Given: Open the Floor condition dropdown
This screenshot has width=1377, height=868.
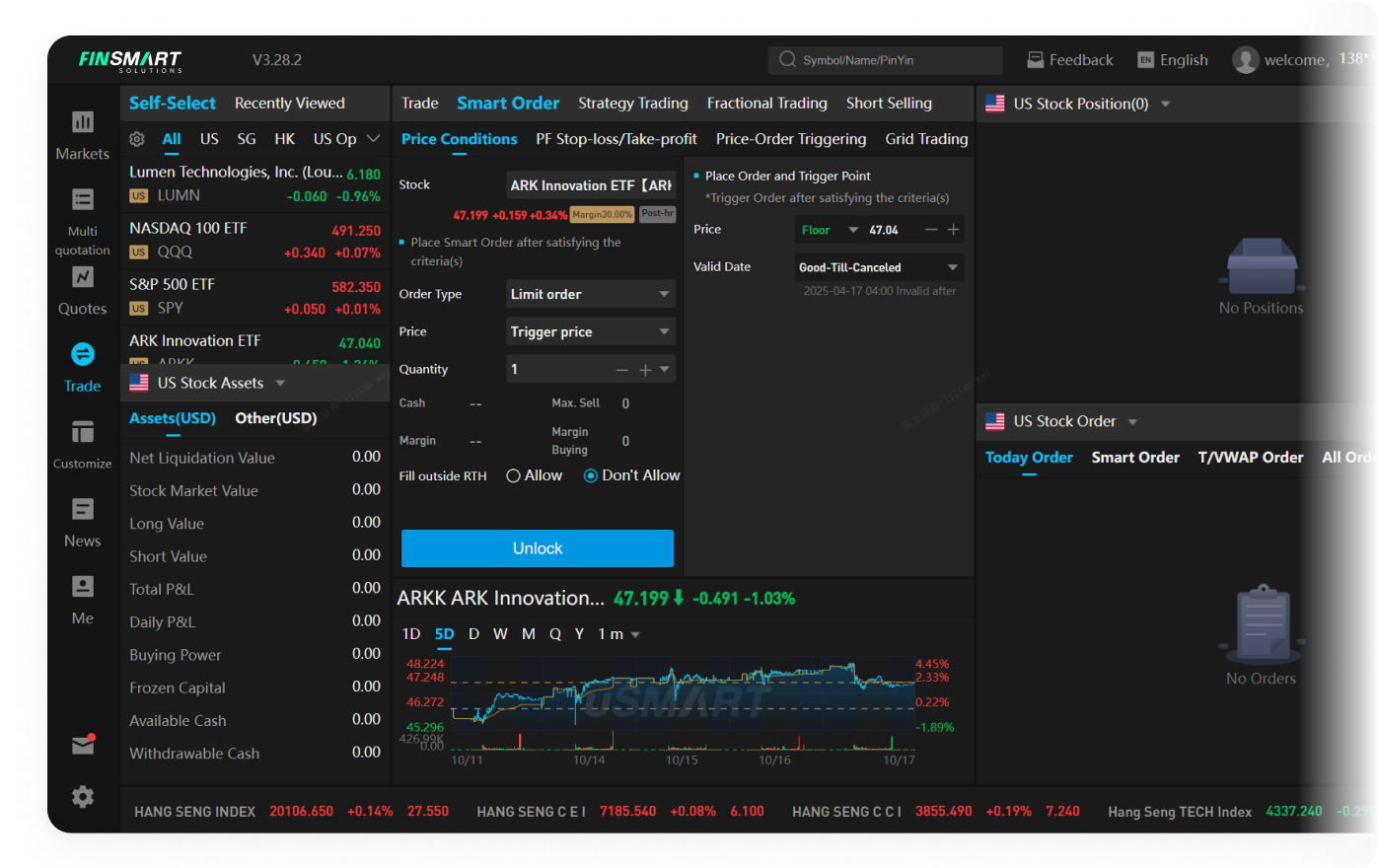Looking at the screenshot, I should click(x=830, y=230).
